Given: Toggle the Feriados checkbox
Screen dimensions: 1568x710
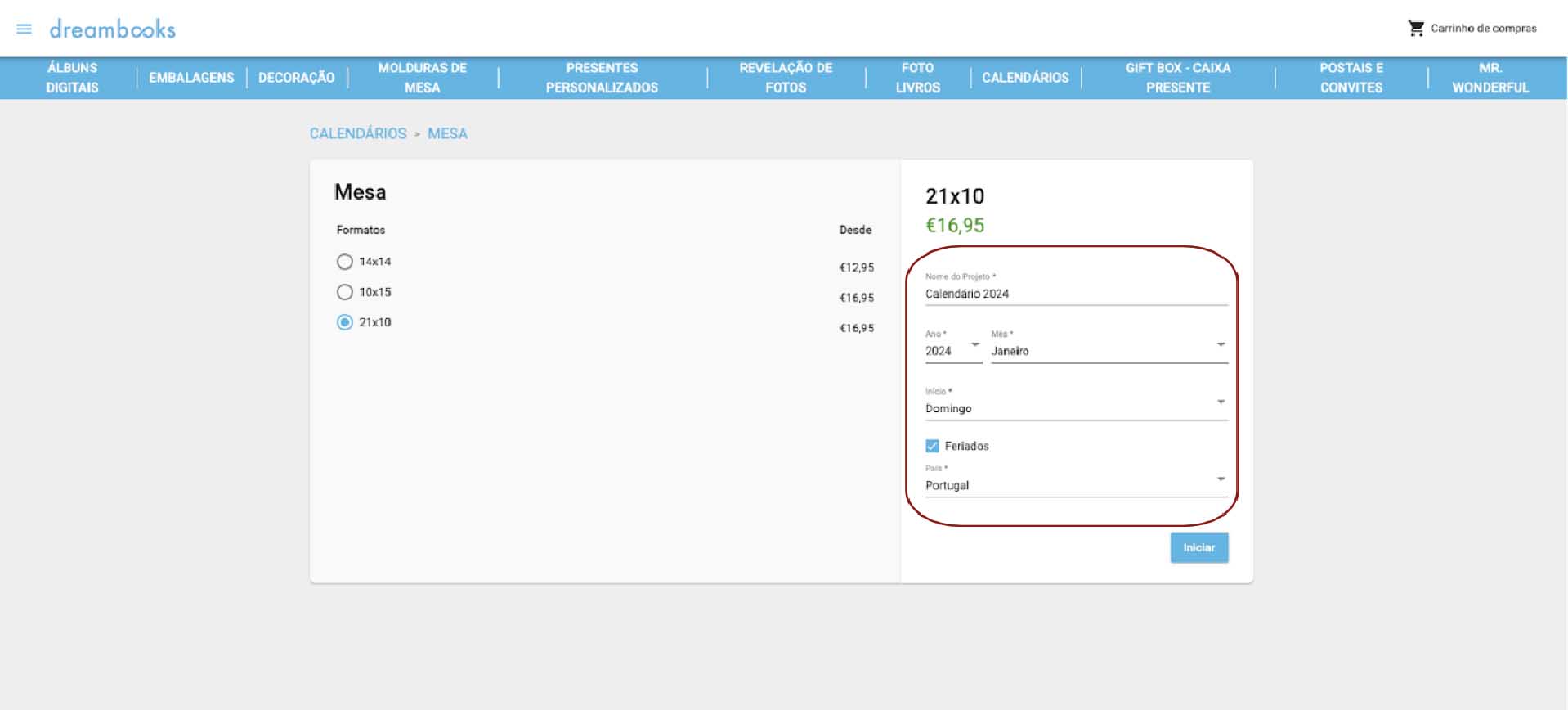Looking at the screenshot, I should pos(932,446).
